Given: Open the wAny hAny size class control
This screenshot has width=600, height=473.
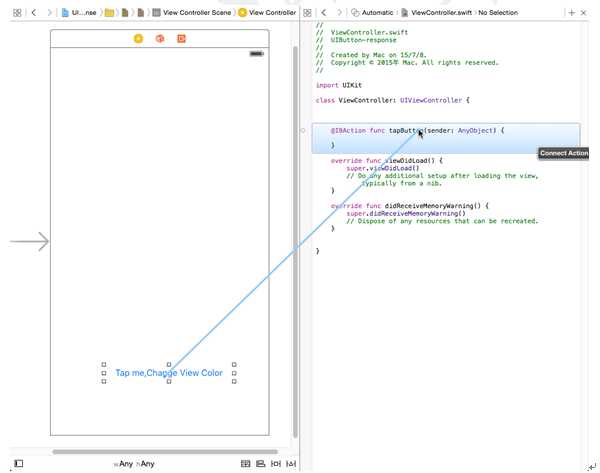Looking at the screenshot, I should 134,464.
